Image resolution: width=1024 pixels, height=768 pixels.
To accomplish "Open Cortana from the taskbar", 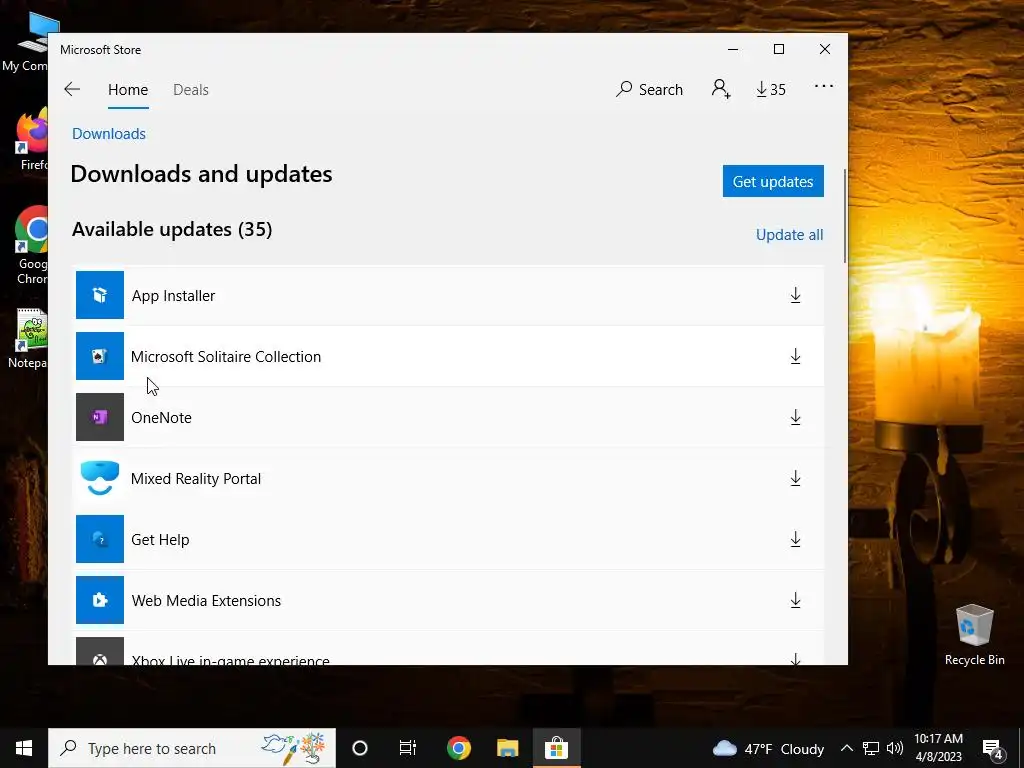I will click(360, 748).
